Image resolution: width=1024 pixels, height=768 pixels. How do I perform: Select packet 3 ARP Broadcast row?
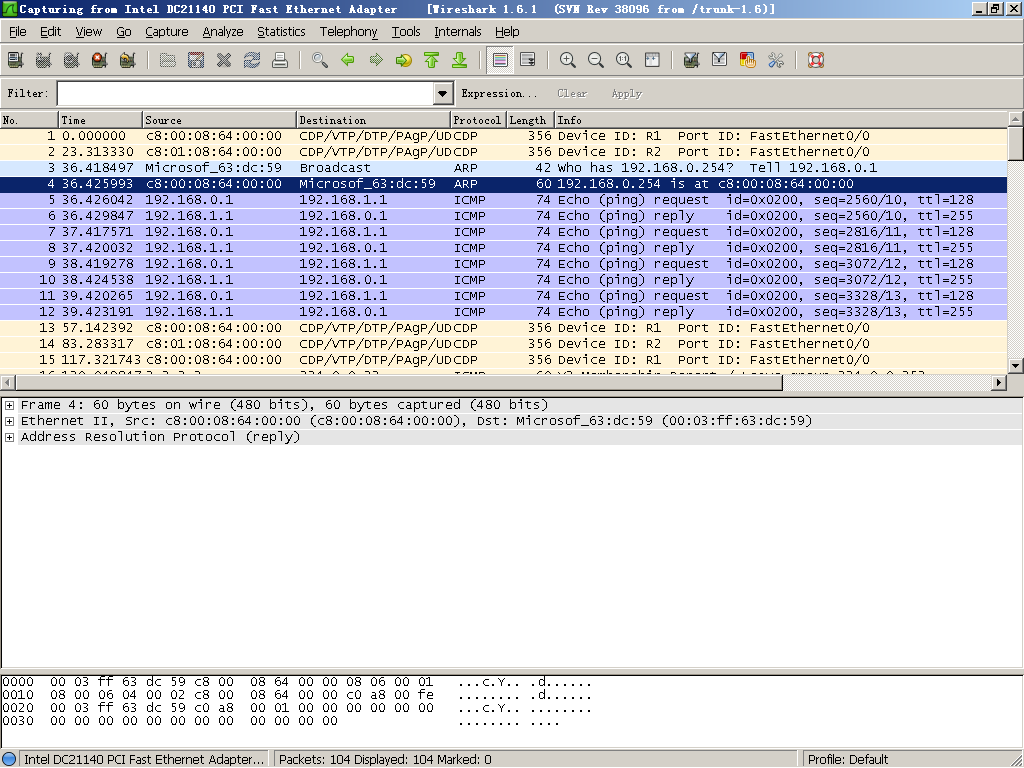504,168
